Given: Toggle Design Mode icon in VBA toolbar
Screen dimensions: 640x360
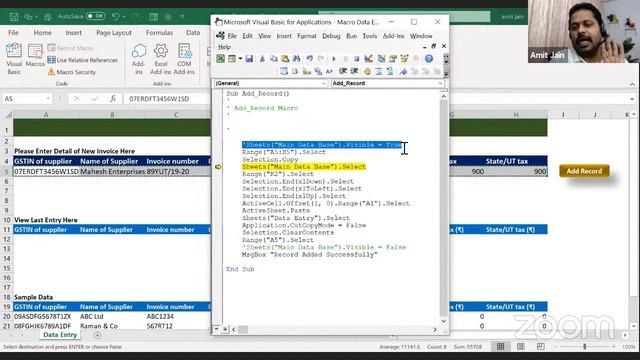Looking at the screenshot, I should (x=369, y=59).
